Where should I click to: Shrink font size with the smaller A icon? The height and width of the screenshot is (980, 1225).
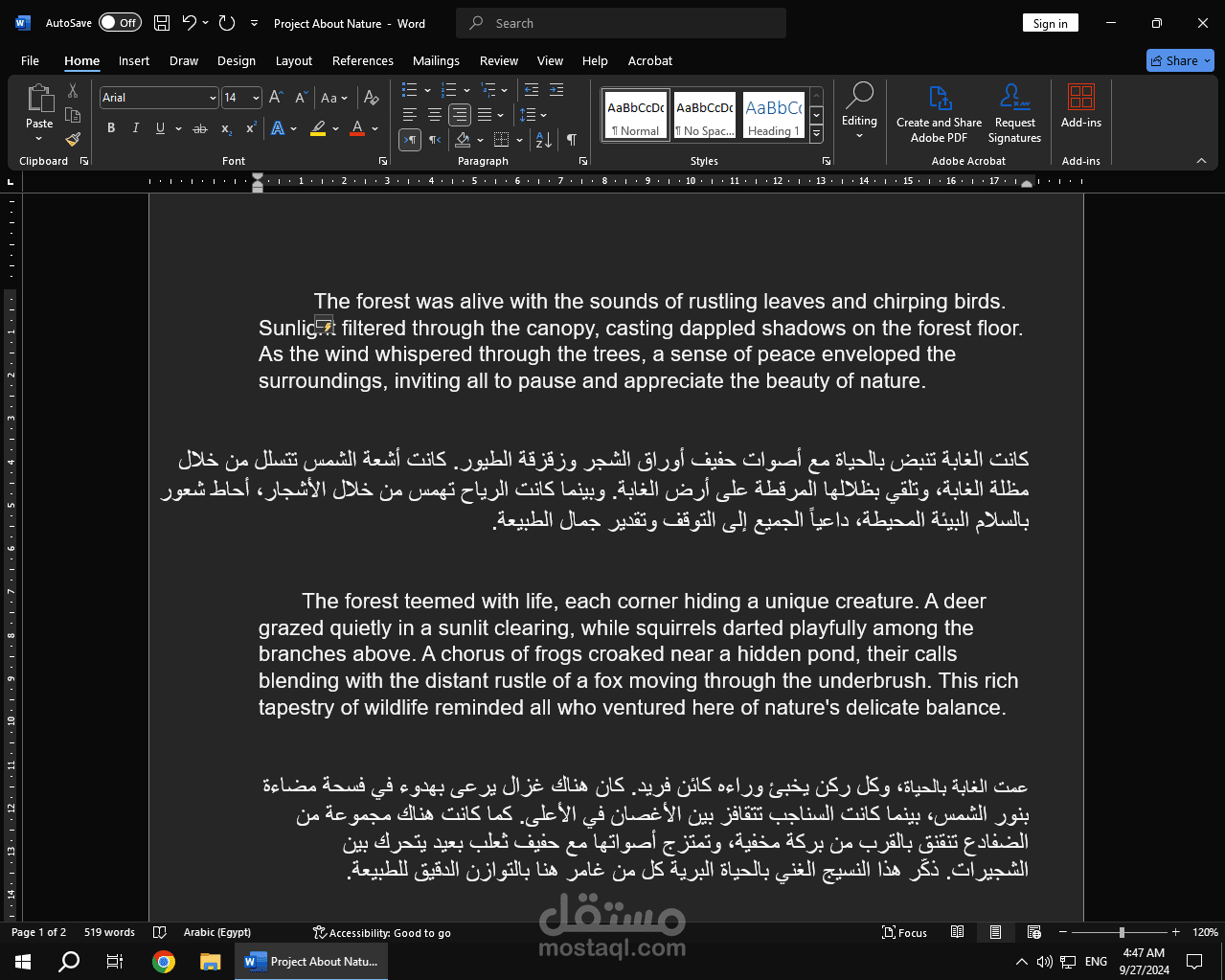click(301, 98)
